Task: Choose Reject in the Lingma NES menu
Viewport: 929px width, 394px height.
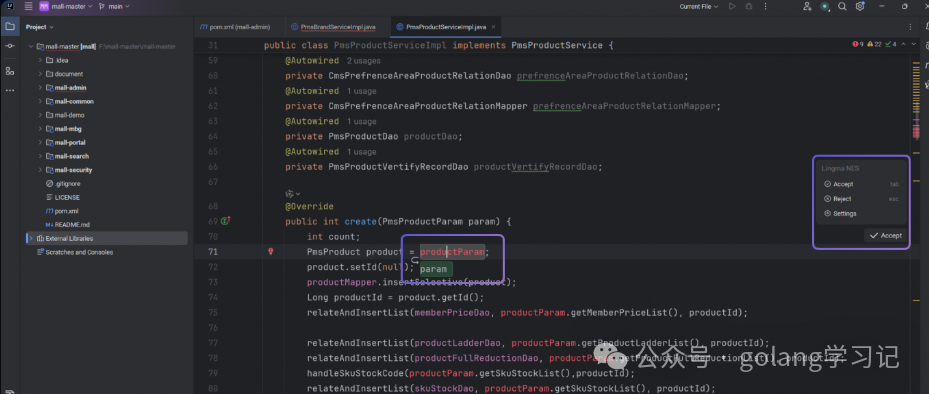Action: click(x=861, y=199)
